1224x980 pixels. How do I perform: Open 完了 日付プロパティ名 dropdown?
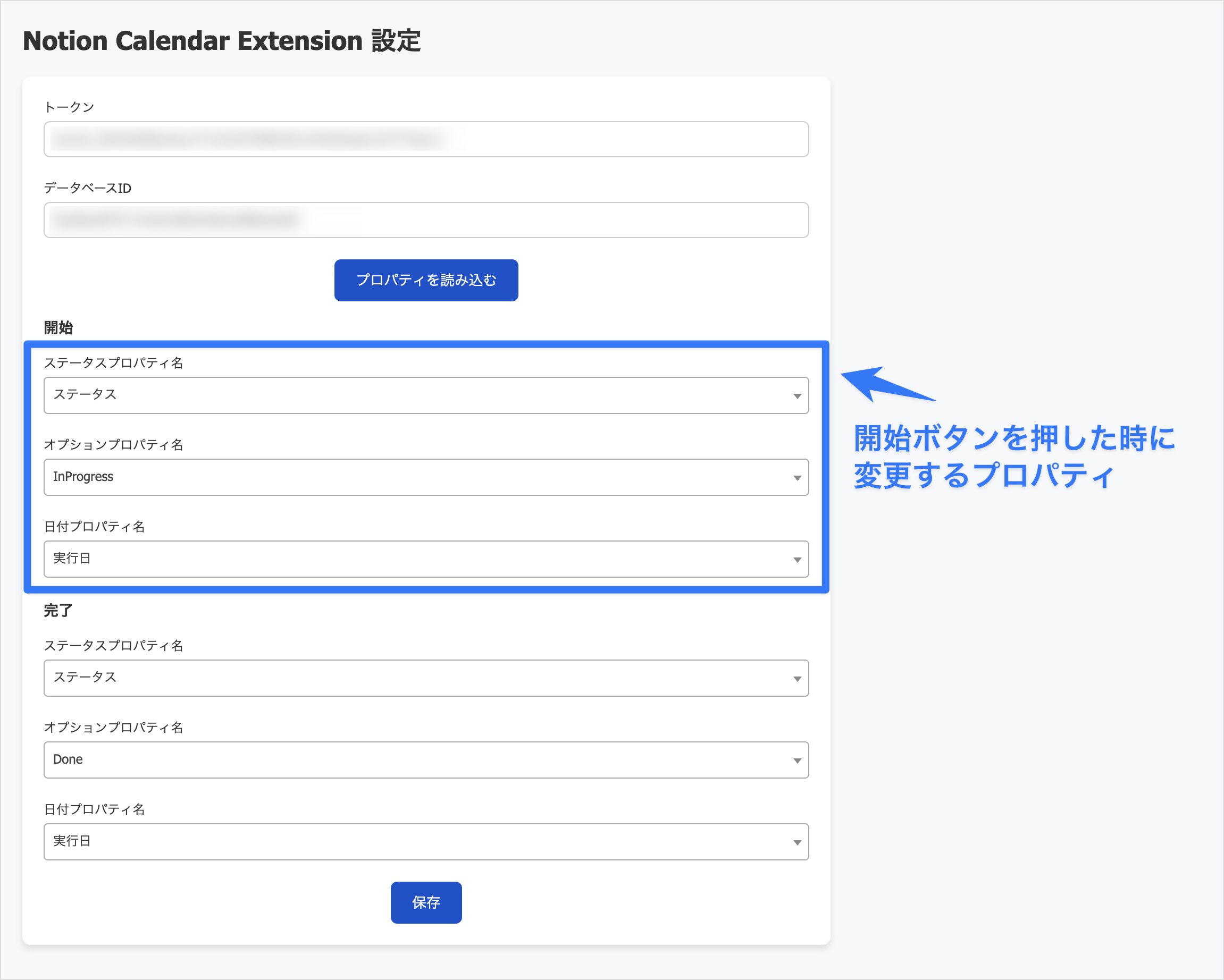pyautogui.click(x=426, y=841)
